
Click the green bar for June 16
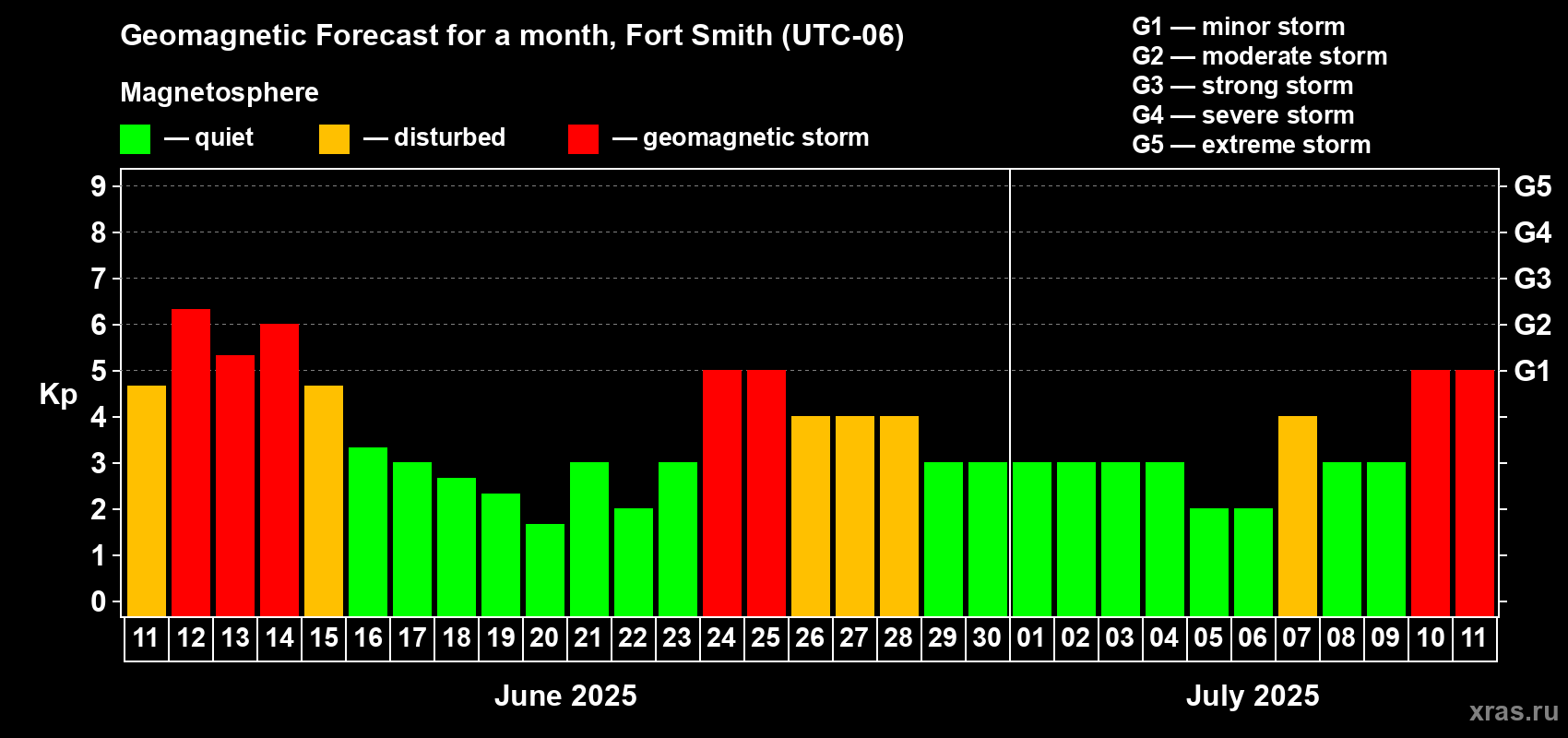pyautogui.click(x=368, y=531)
